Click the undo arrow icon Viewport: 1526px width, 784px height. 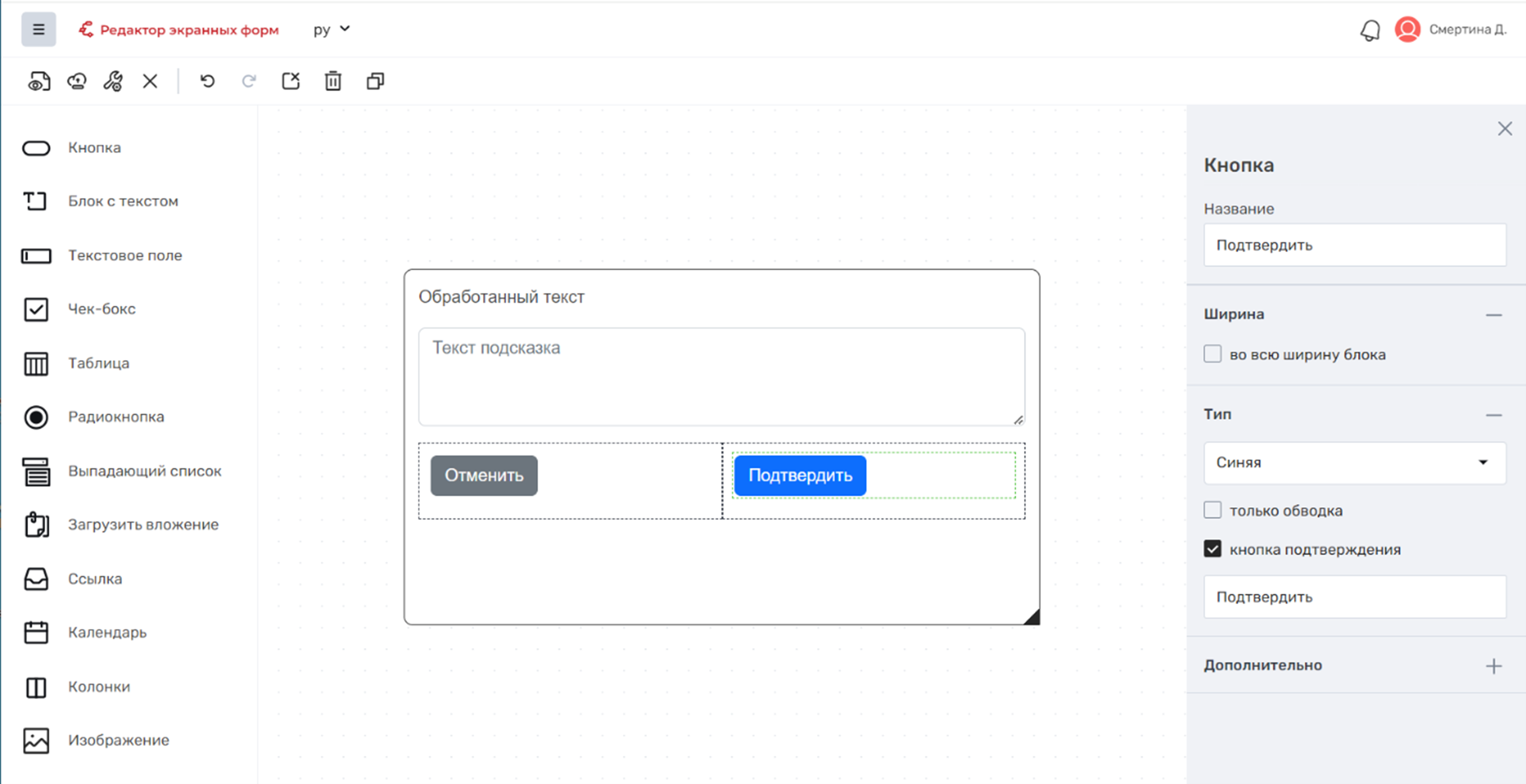pos(207,81)
